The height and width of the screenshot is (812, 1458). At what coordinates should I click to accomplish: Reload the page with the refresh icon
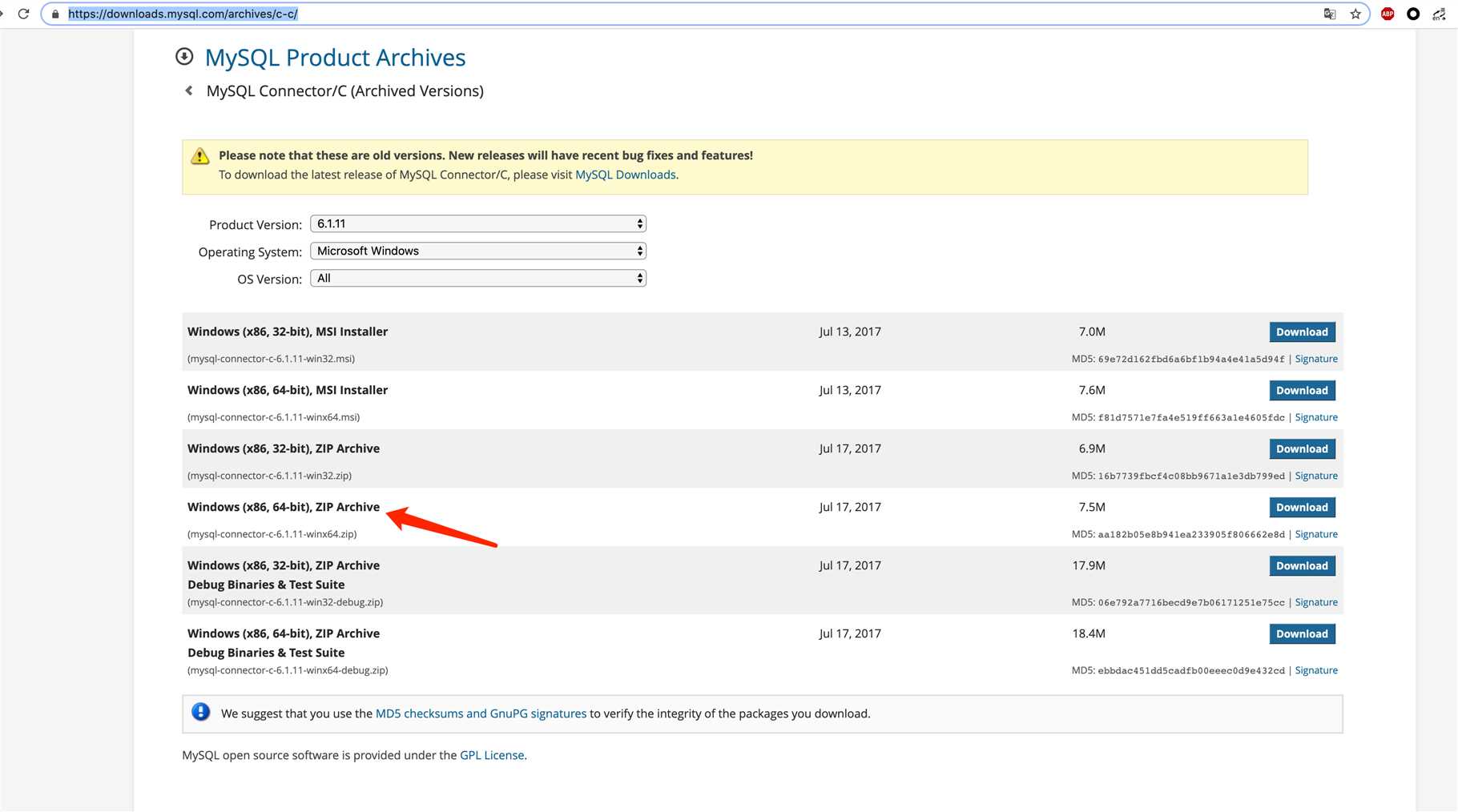click(x=23, y=14)
